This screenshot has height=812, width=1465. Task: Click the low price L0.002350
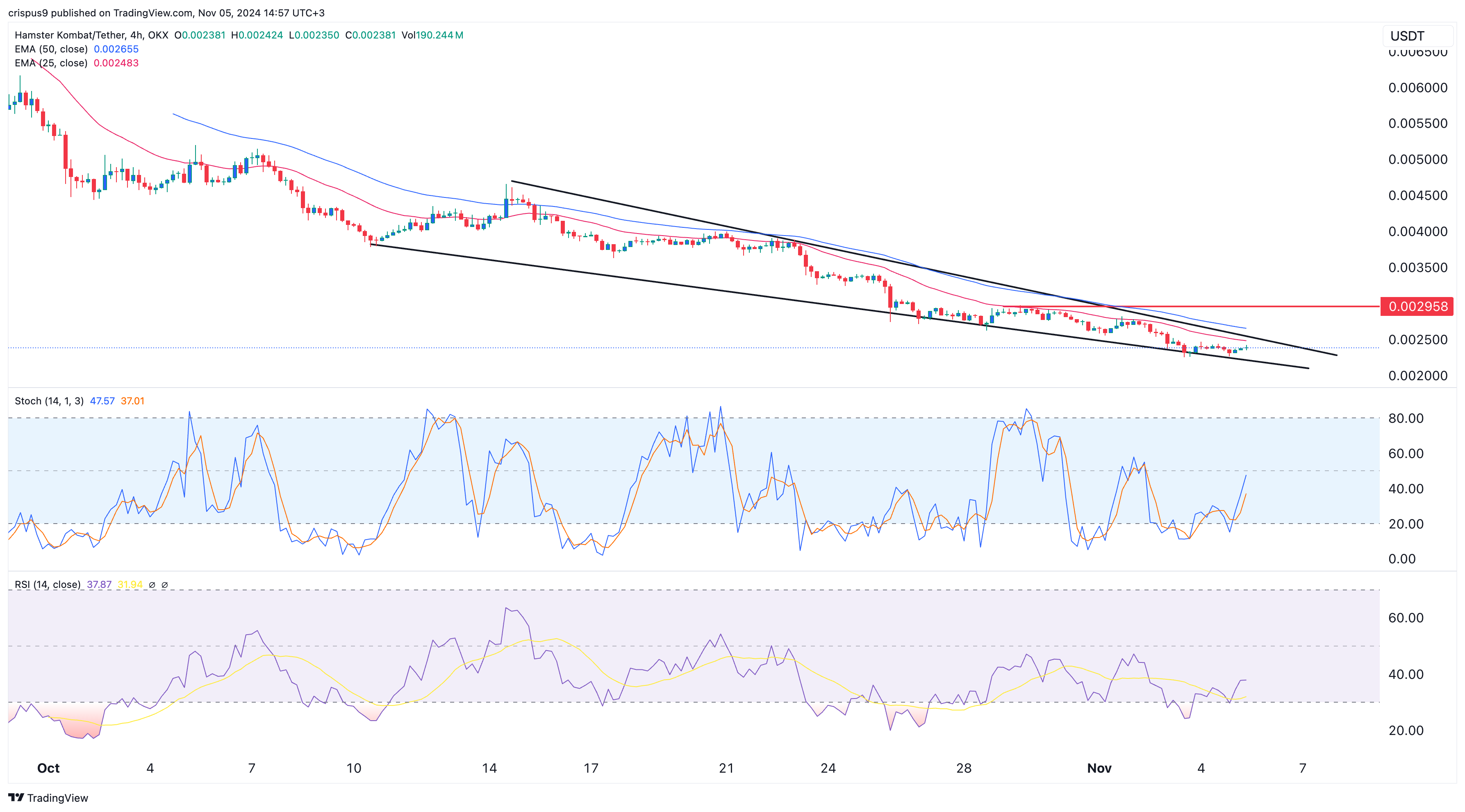tap(314, 35)
